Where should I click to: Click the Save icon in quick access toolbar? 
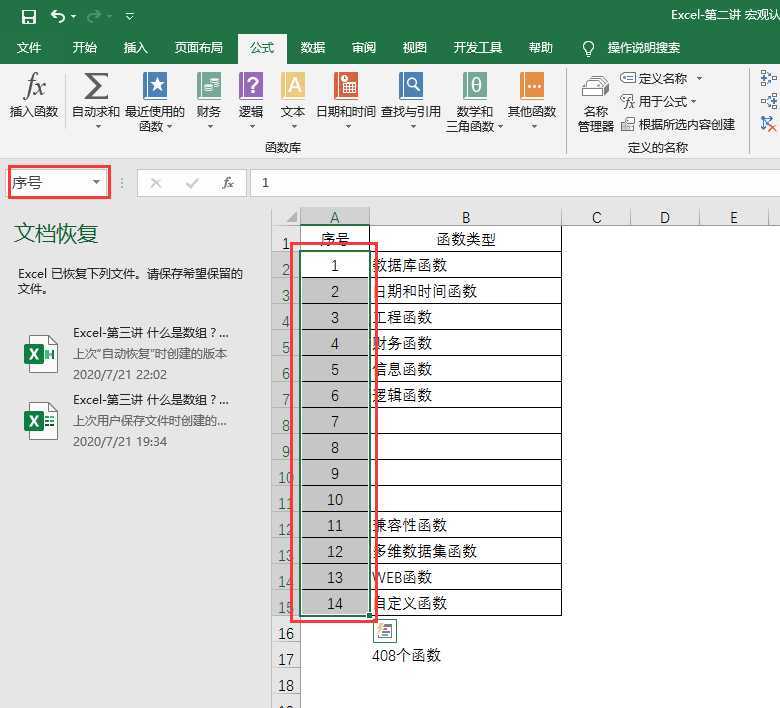[x=28, y=16]
